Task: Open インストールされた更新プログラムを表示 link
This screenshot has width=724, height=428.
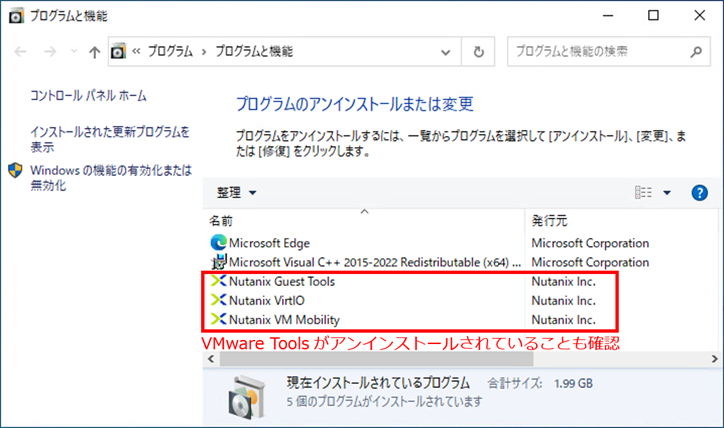Action: [x=110, y=139]
